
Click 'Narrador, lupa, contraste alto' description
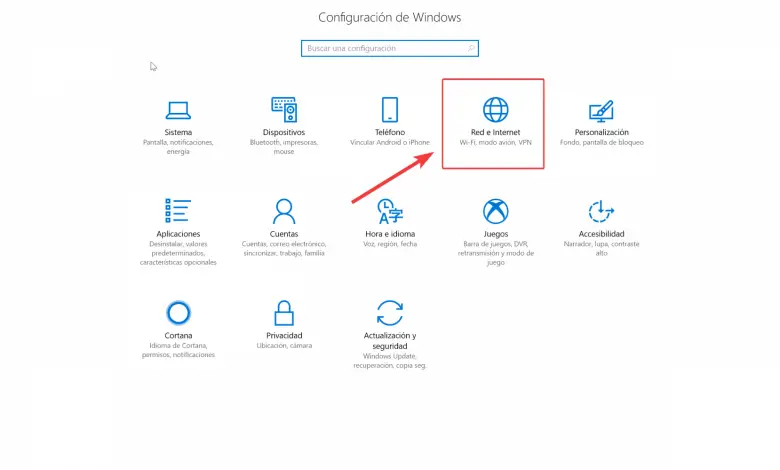[601, 248]
